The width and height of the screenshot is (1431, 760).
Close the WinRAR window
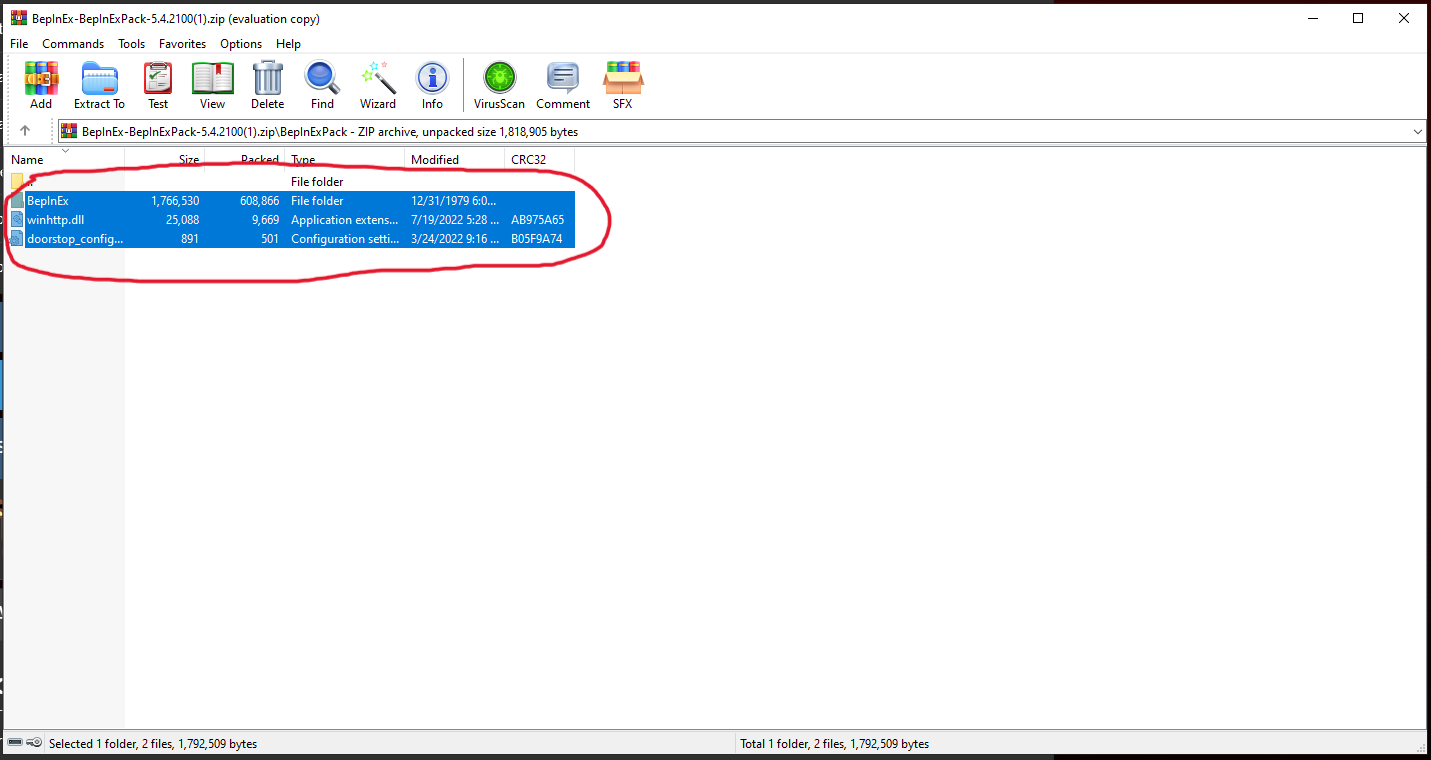click(x=1404, y=18)
